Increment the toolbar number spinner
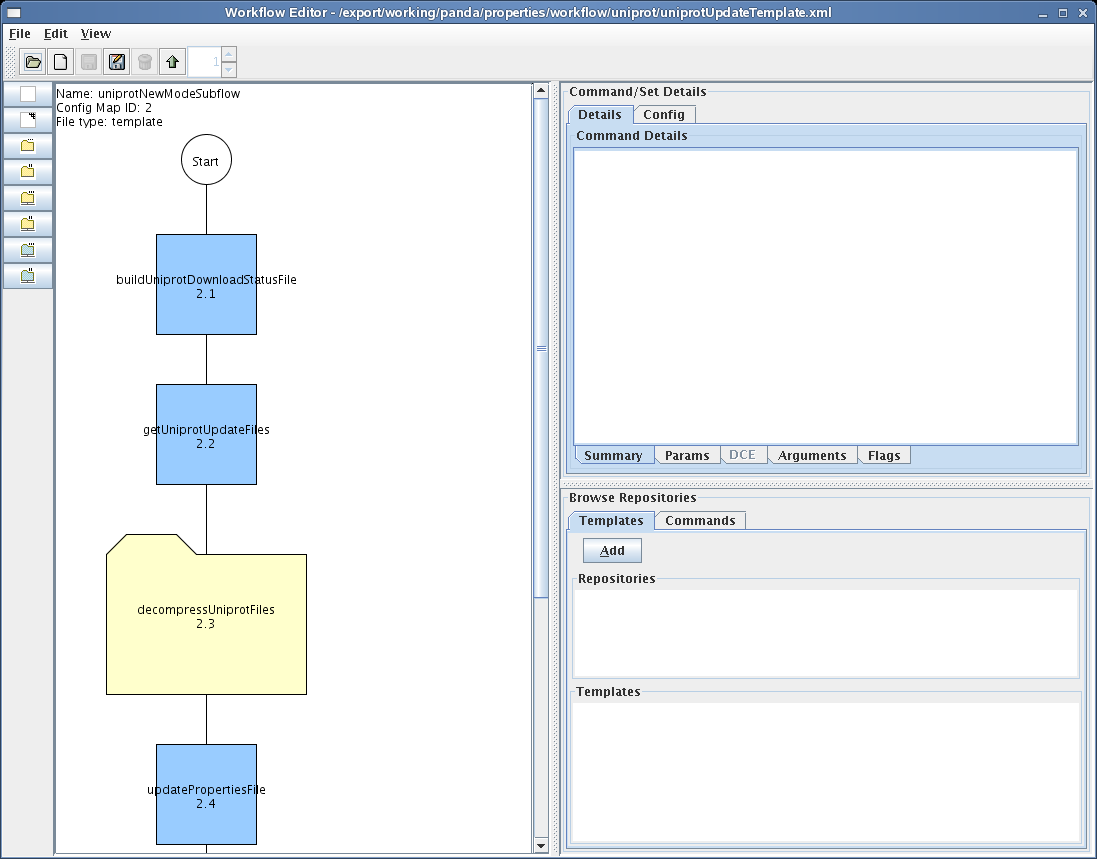This screenshot has width=1097, height=859. tap(228, 55)
